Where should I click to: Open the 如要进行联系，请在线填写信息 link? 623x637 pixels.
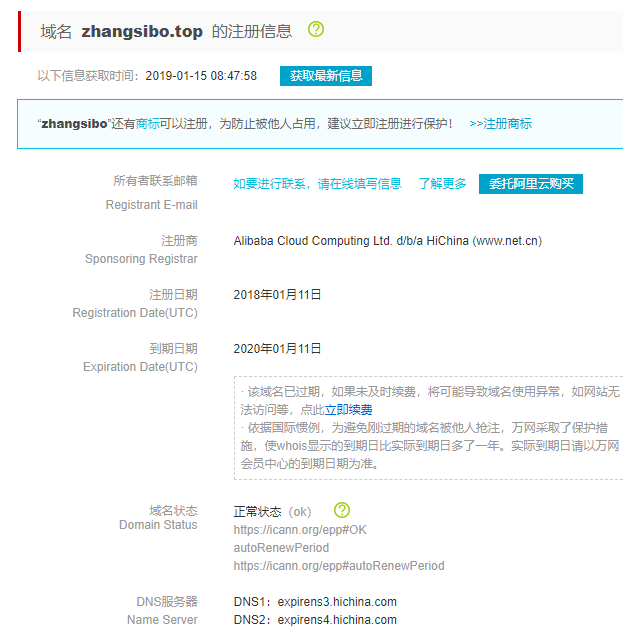click(x=317, y=184)
